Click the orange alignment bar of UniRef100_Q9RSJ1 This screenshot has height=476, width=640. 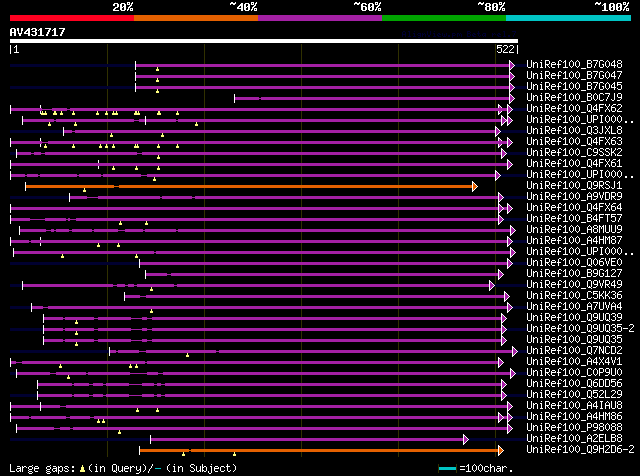tap(249, 187)
